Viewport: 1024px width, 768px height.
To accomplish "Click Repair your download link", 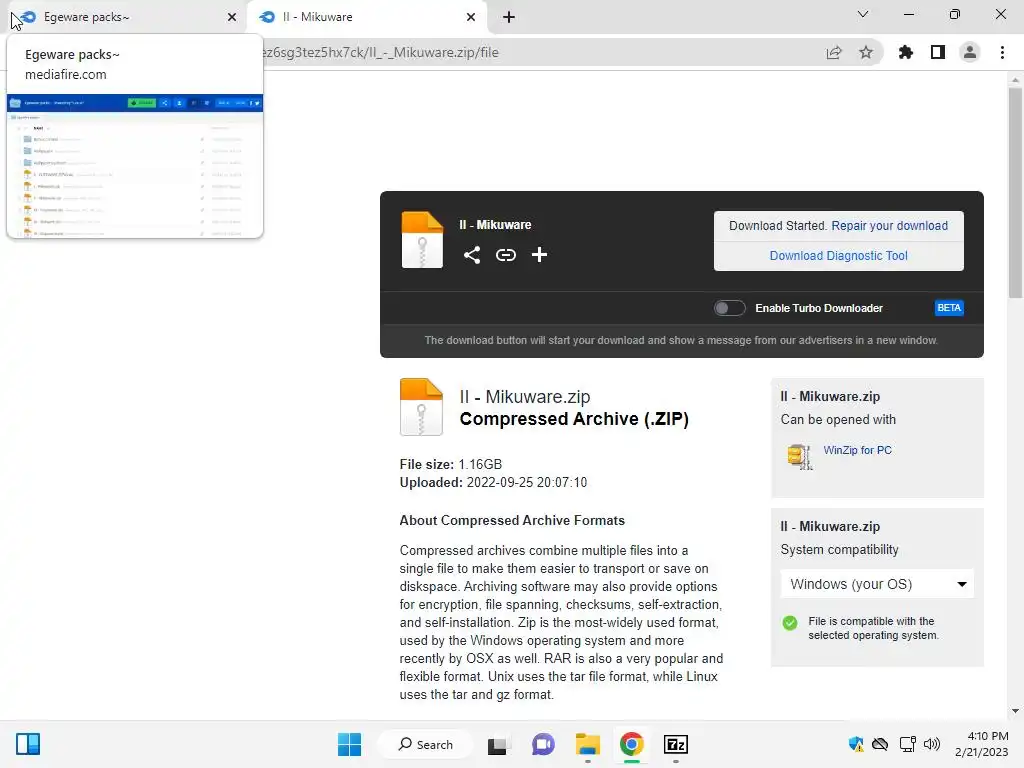I will coord(889,226).
